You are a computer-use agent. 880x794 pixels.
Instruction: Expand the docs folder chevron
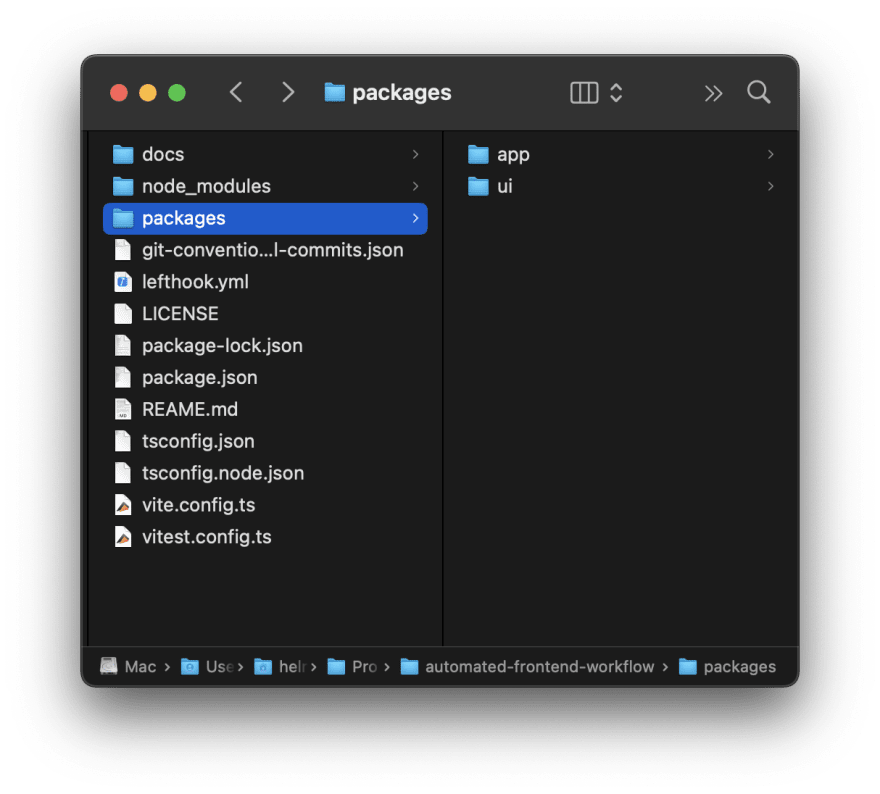415,154
